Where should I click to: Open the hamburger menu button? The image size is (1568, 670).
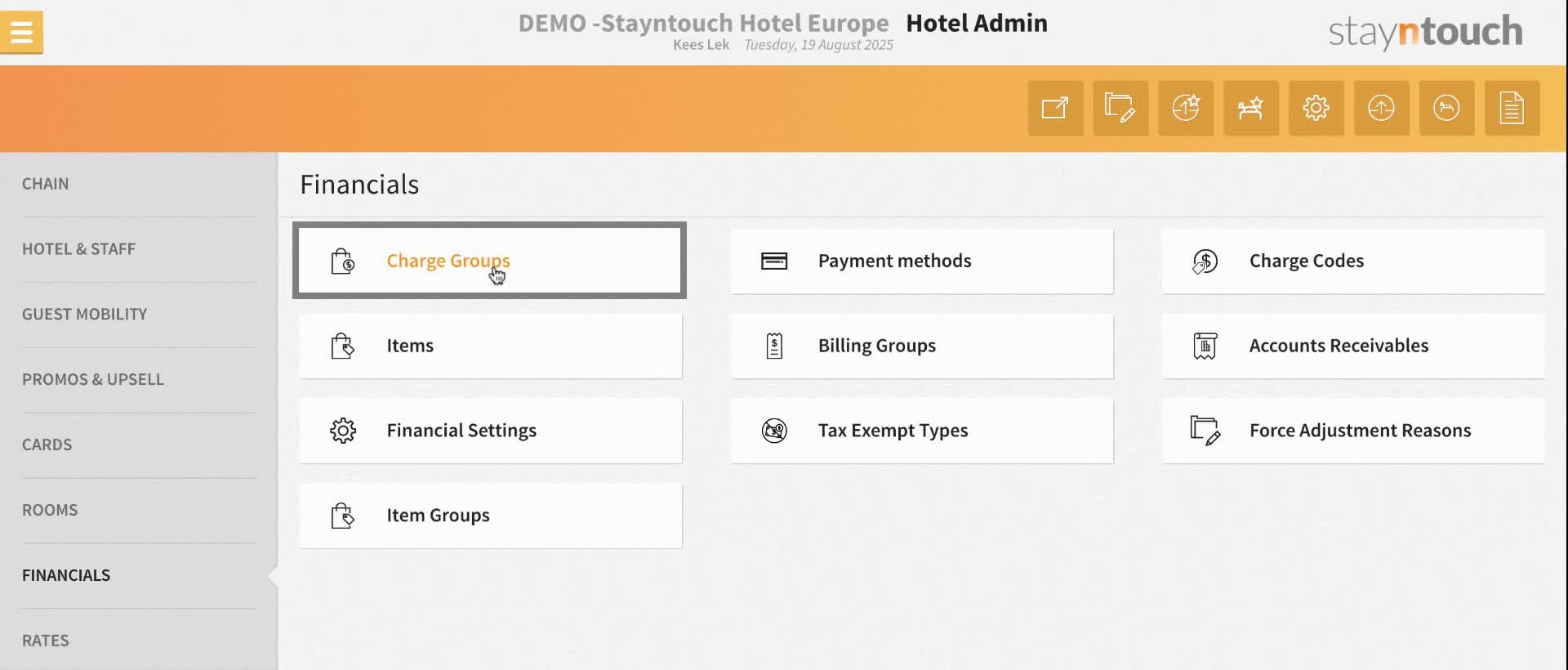tap(22, 33)
